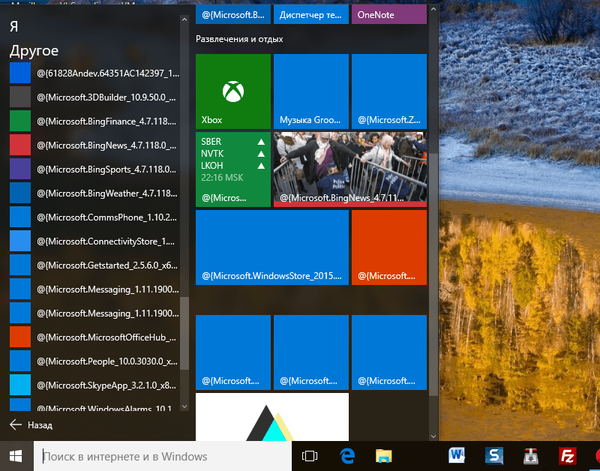Viewport: 600px width, 471px height.
Task: Open the wide WindowsStore_2015 tile
Action: [272, 247]
